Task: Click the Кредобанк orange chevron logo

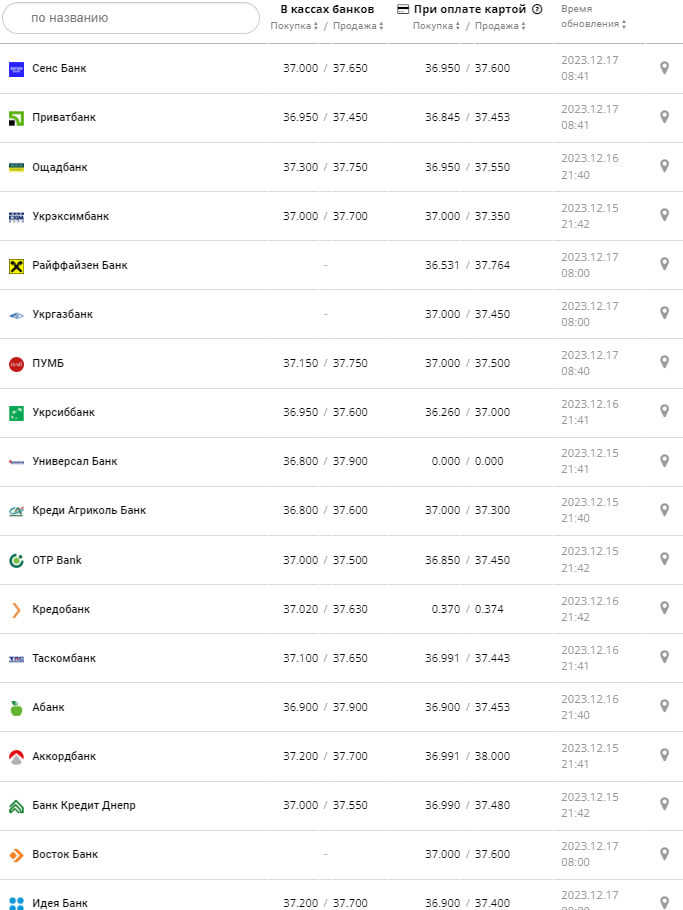Action: [x=16, y=609]
